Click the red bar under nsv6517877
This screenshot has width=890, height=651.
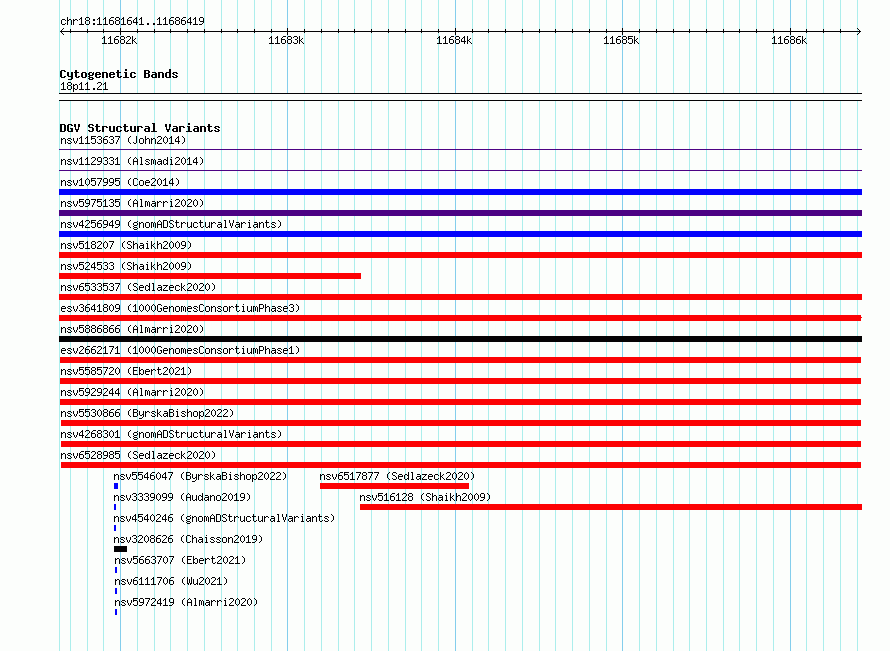(394, 486)
